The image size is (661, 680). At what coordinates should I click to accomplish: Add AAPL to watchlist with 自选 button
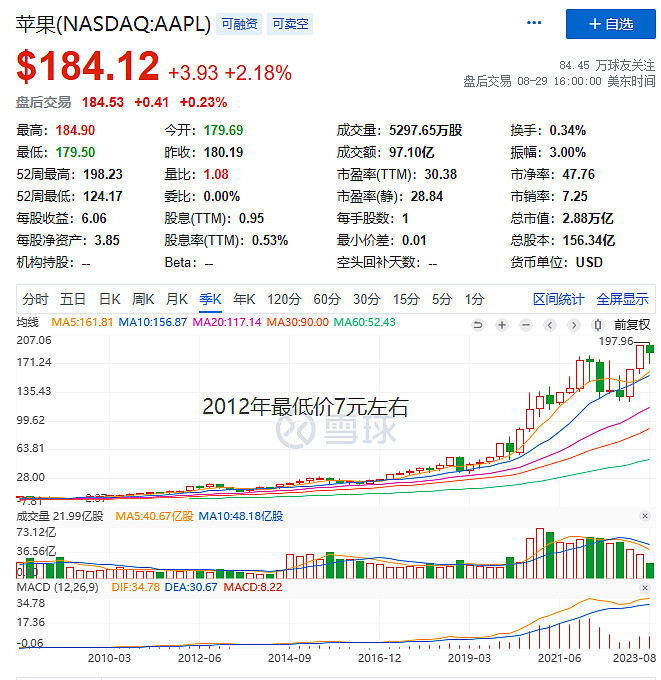[610, 24]
